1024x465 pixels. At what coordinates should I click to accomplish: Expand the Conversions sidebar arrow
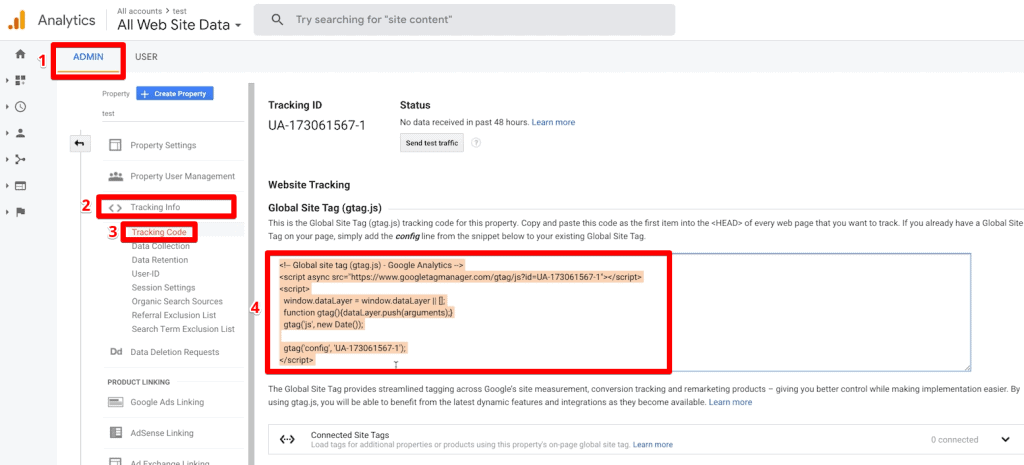7,212
